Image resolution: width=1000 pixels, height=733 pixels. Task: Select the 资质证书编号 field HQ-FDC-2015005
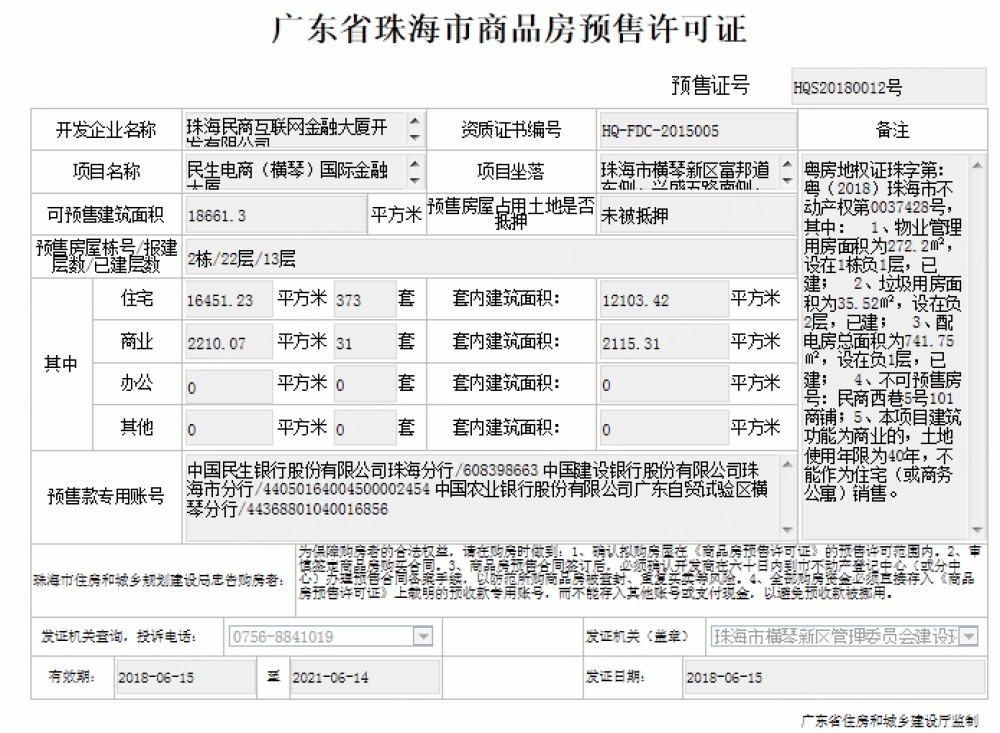pos(698,130)
